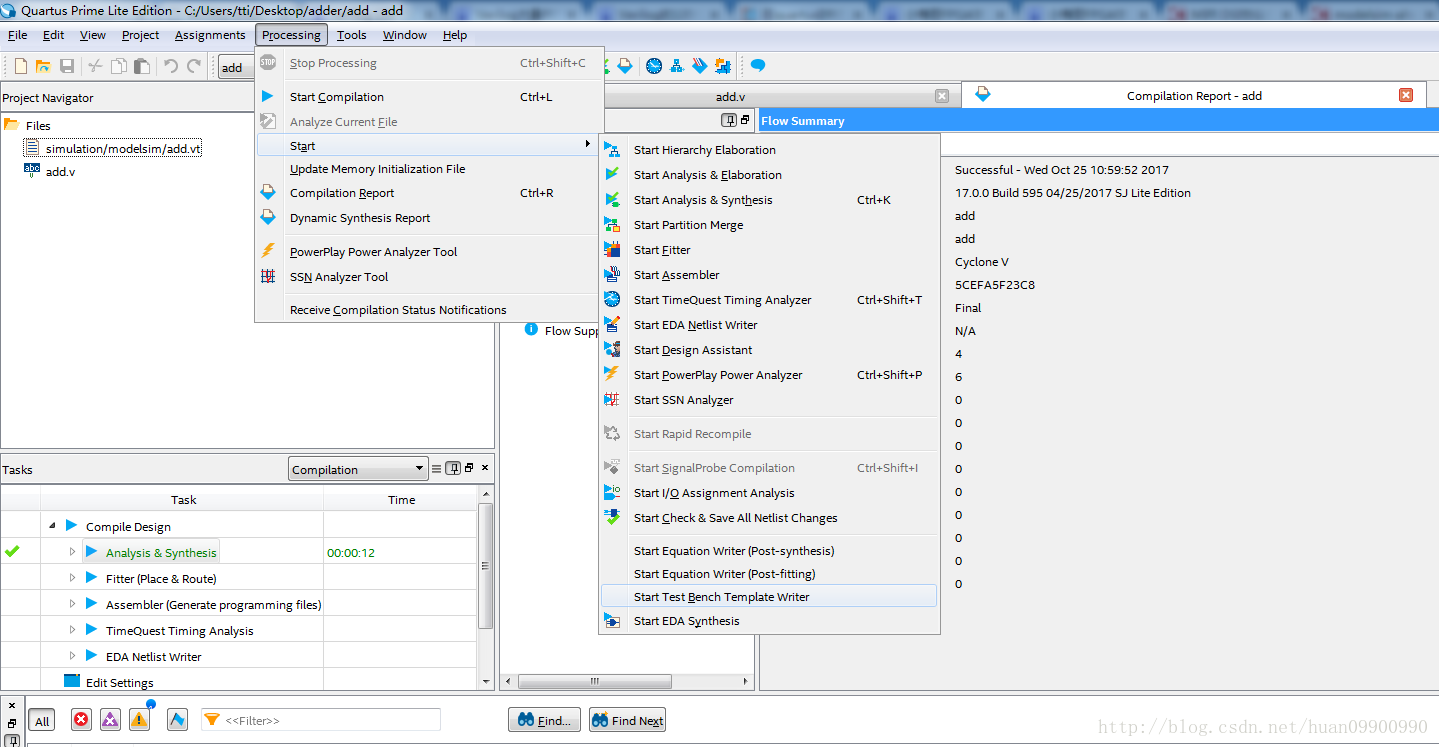Expand the Fitter (Place & Route) task
The width and height of the screenshot is (1439, 747).
[x=72, y=578]
